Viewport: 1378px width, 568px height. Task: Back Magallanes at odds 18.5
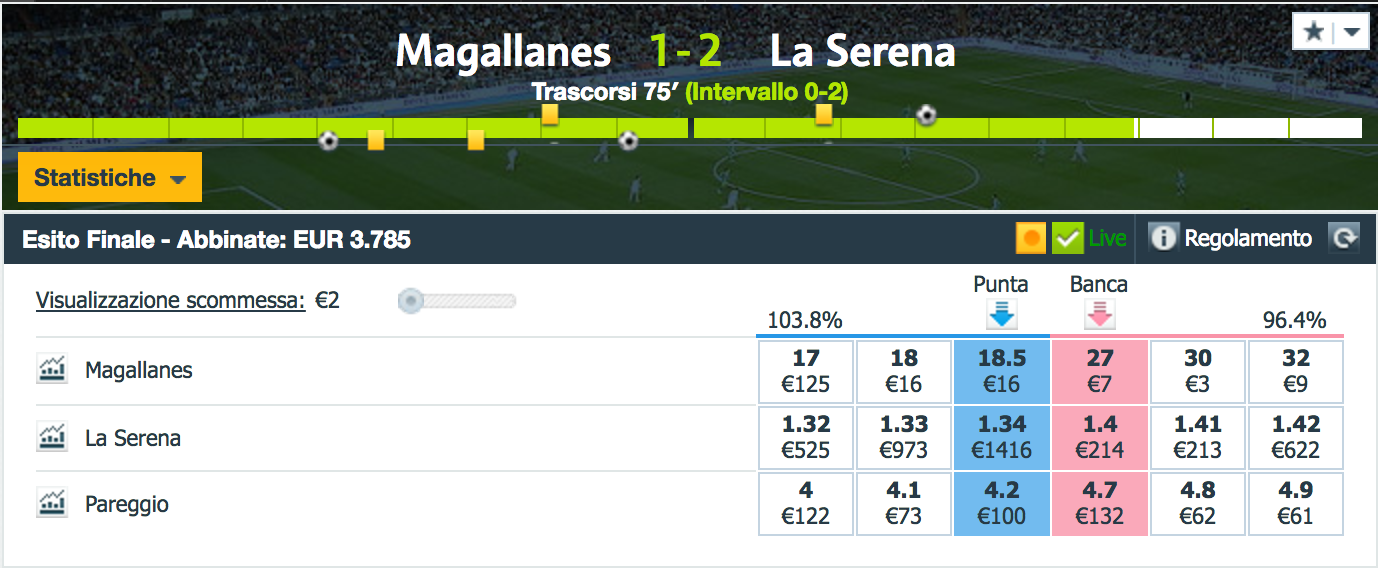point(1002,370)
